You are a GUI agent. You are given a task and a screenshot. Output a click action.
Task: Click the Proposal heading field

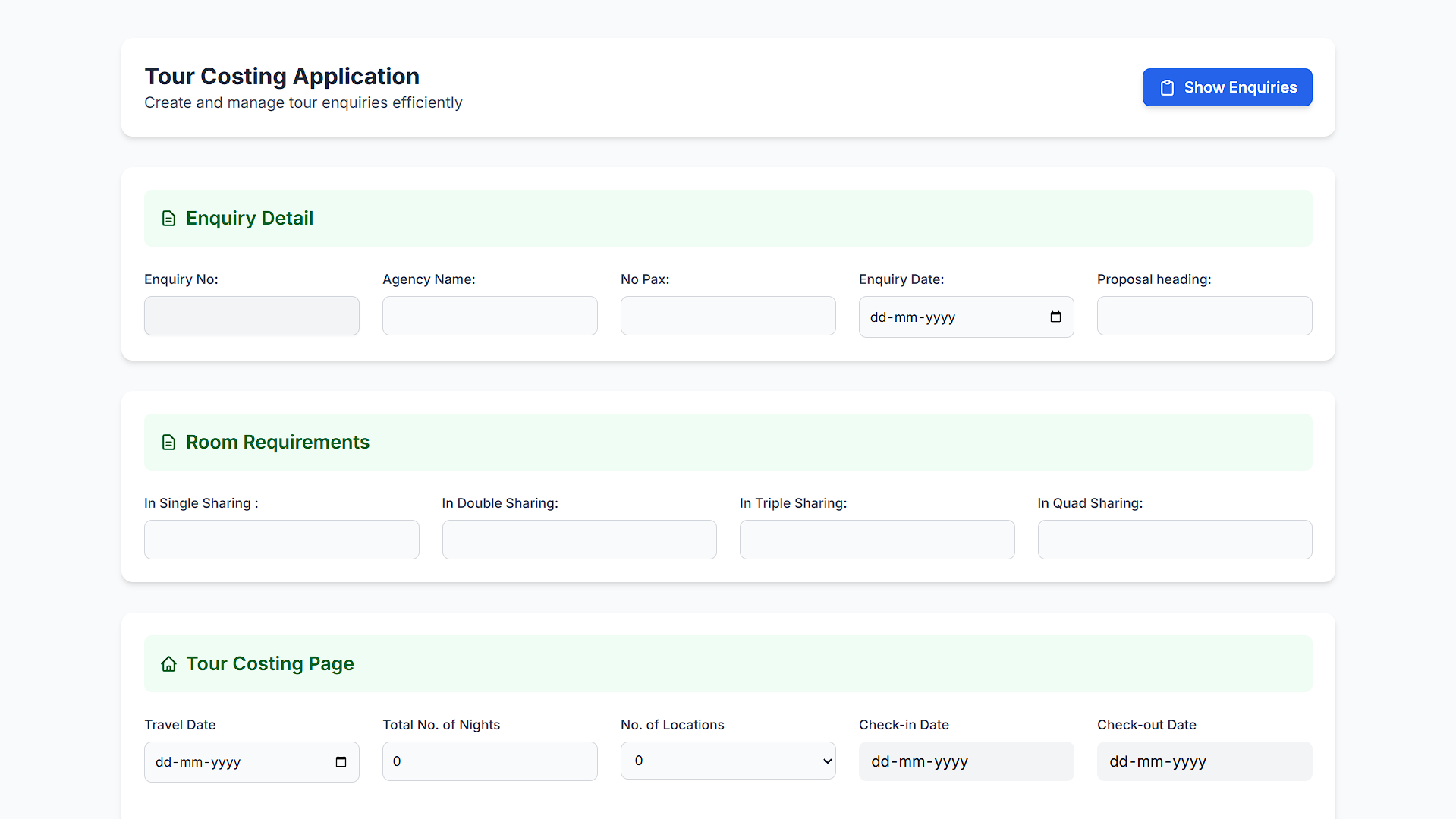[1204, 316]
